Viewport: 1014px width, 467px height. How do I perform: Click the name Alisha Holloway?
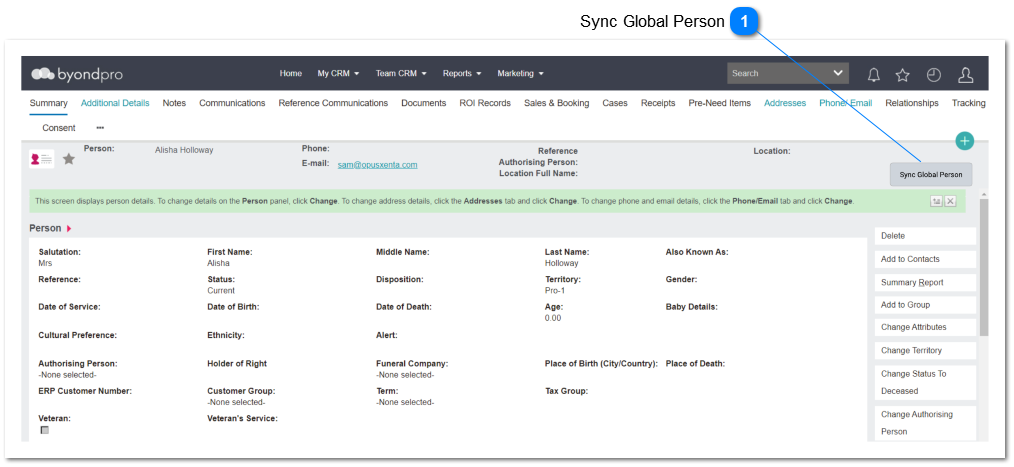(x=184, y=150)
